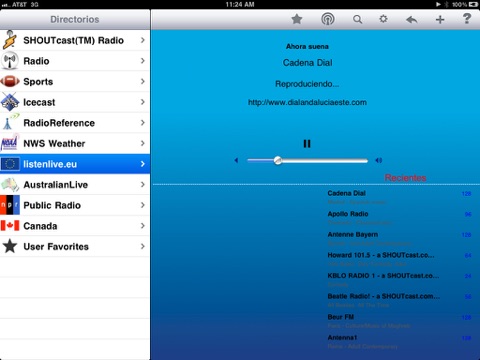The image size is (480, 360).
Task: Open Public Radio directory
Action: (x=75, y=205)
